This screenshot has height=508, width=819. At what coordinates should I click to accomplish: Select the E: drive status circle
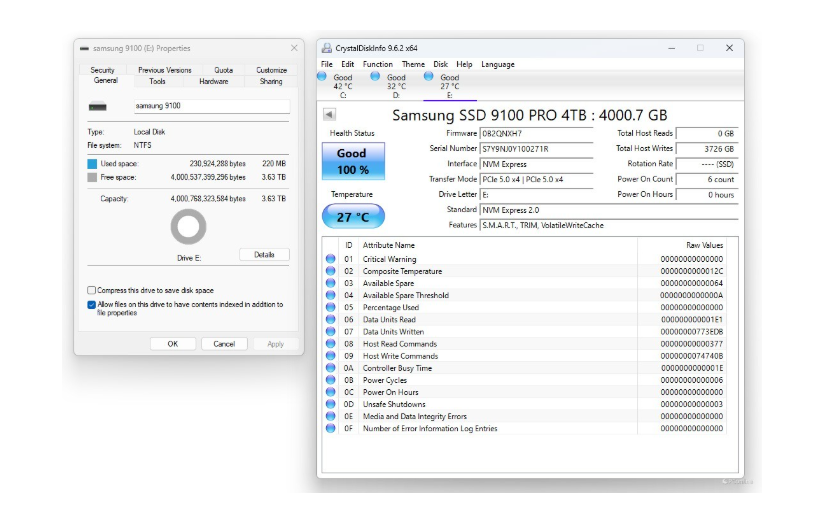point(428,76)
